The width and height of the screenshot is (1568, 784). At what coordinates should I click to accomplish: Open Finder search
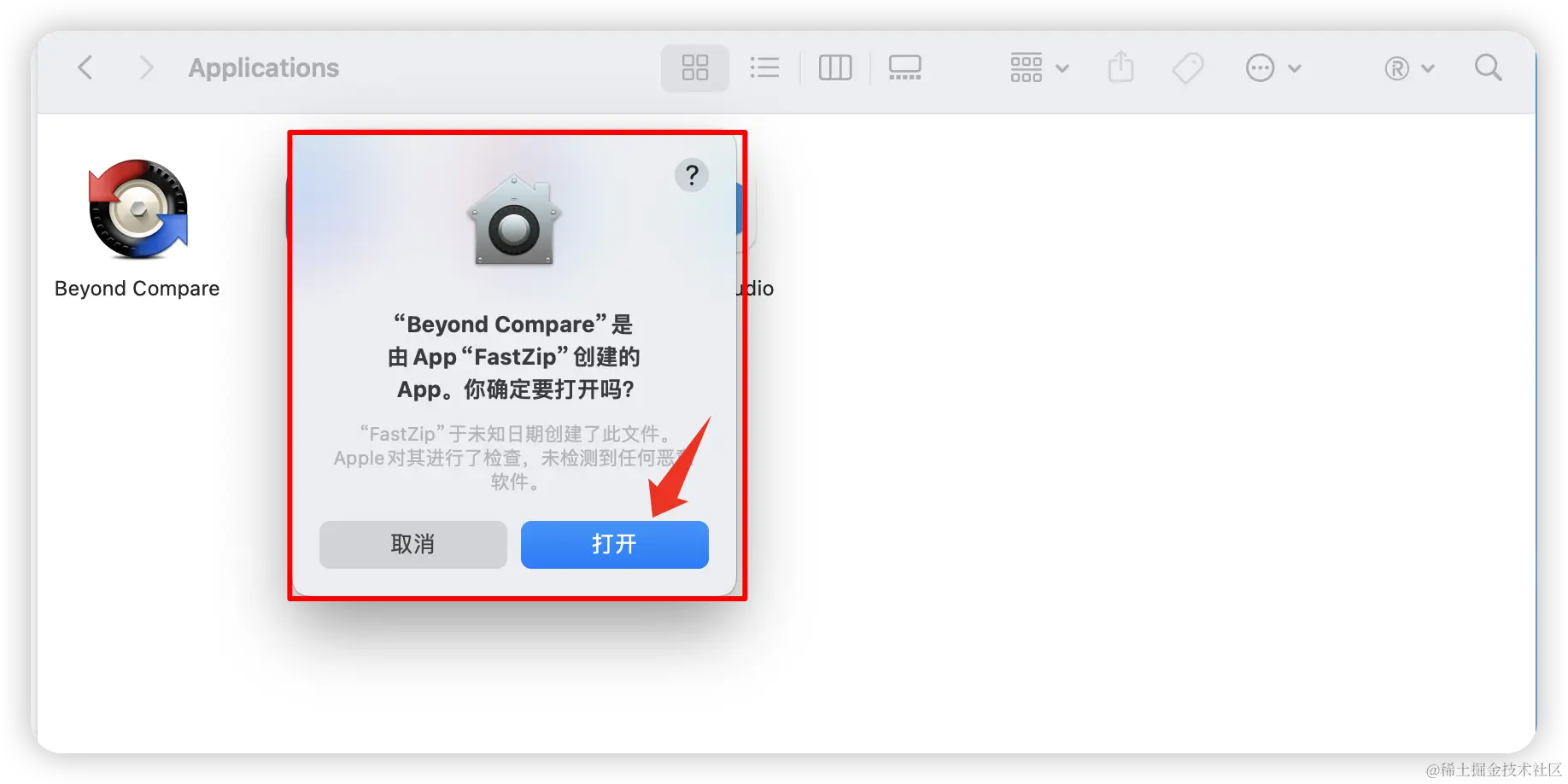click(1488, 67)
